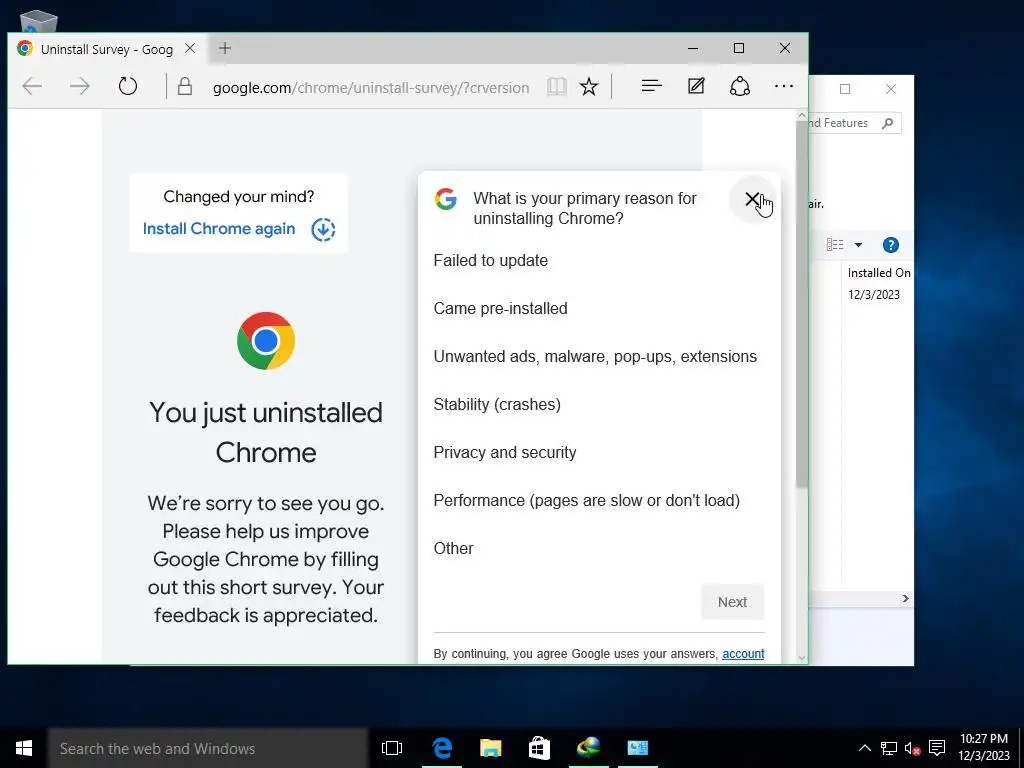The image size is (1024, 768).
Task: Open File Explorer from taskbar
Action: tap(490, 748)
